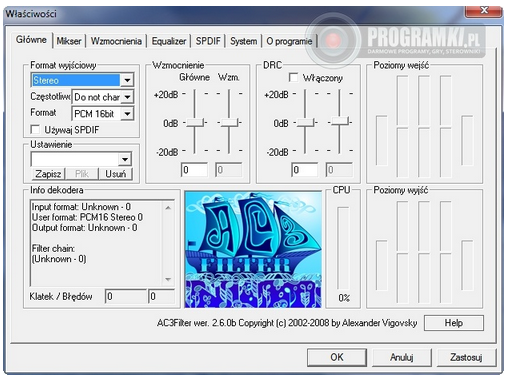The height and width of the screenshot is (380, 509).
Task: Open the O programie tab
Action: [289, 41]
